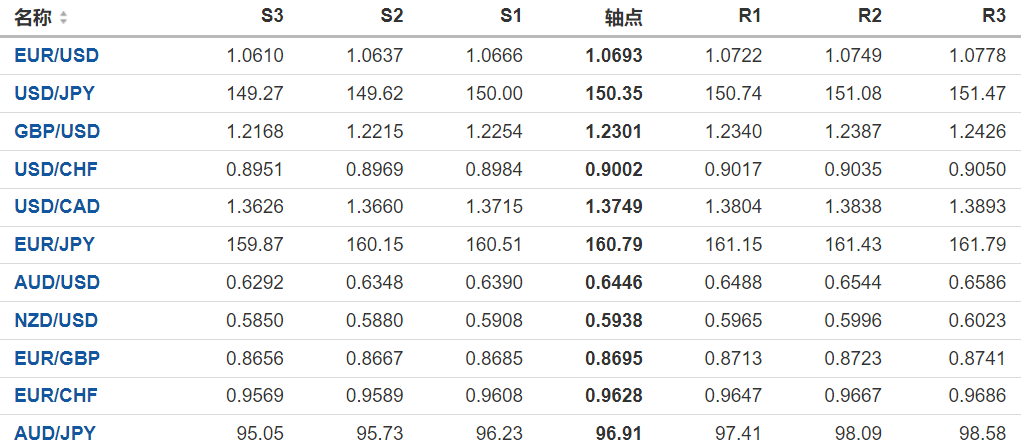Click the USD/JPY R1 value 150.74
Image resolution: width=1021 pixels, height=448 pixels.
734,94
